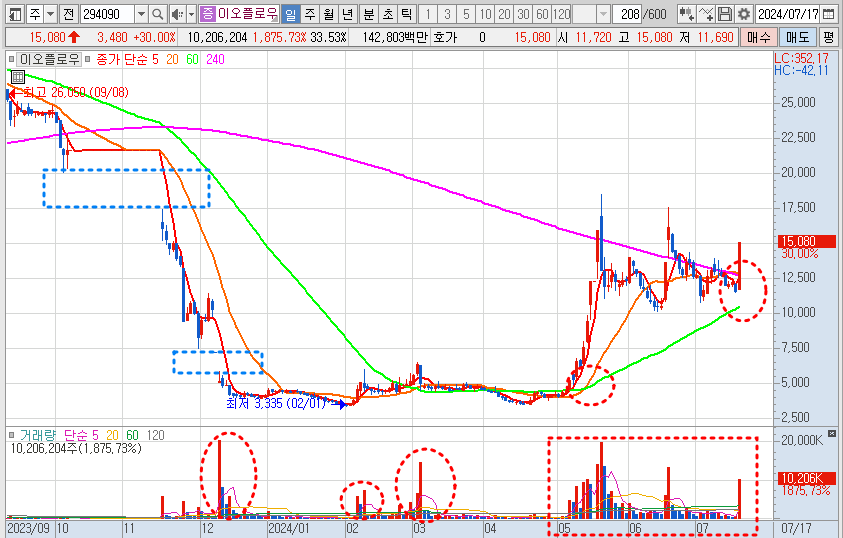Click the 이오플로우 legend label button
The height and width of the screenshot is (538, 843).
coord(49,59)
